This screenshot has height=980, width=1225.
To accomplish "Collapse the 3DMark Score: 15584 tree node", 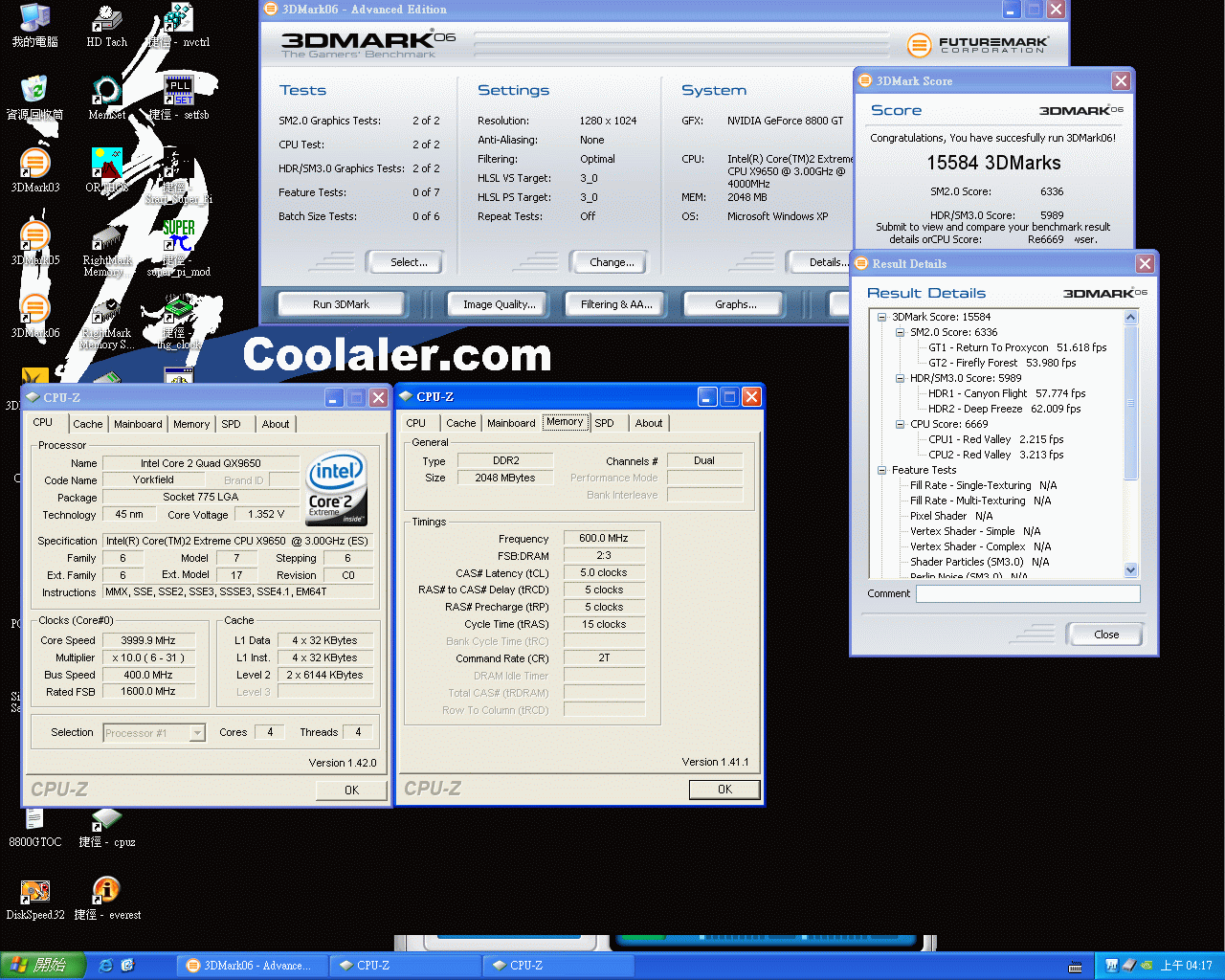I will (x=881, y=317).
